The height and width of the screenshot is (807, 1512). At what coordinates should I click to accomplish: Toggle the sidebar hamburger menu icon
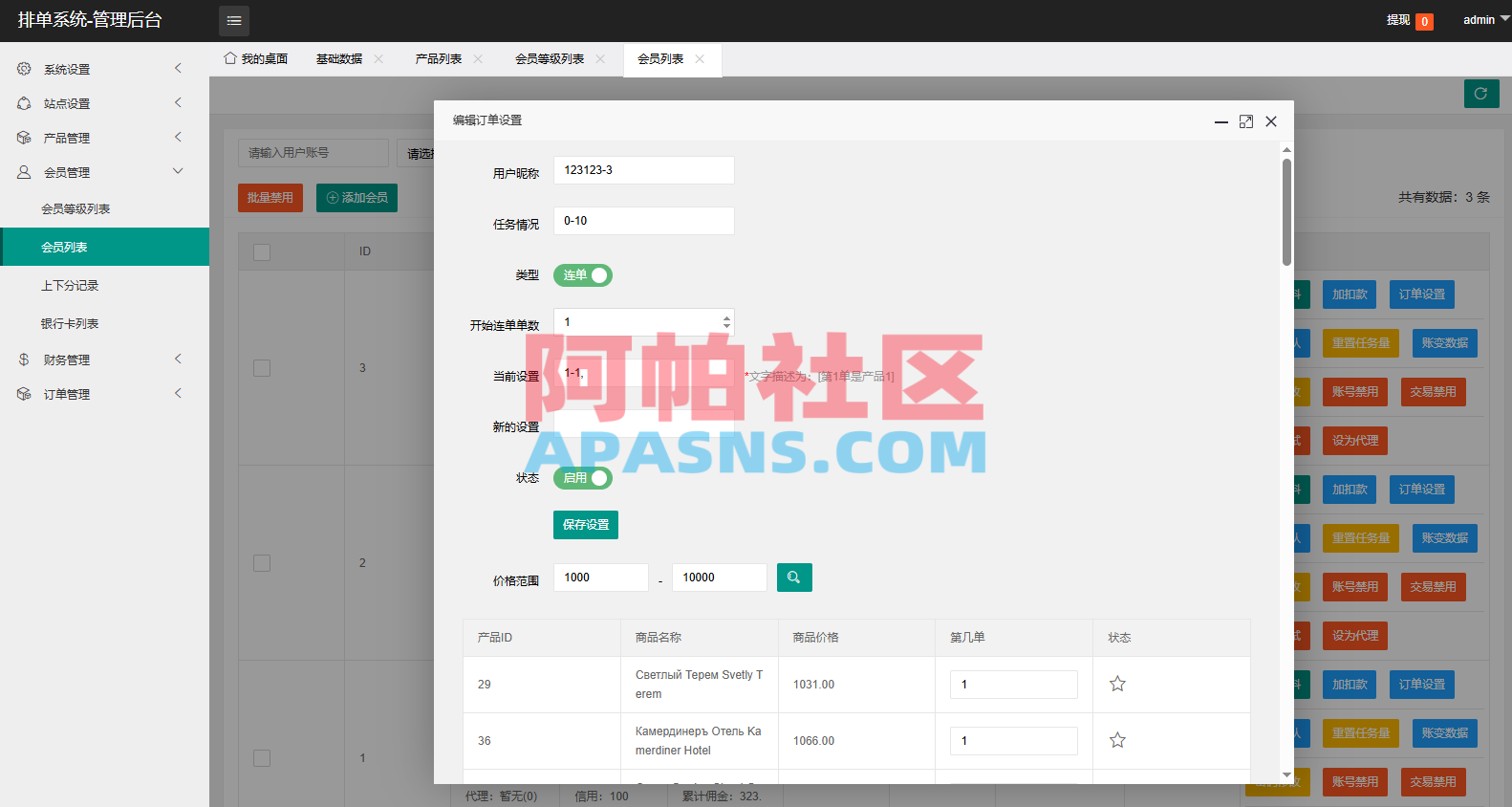click(x=234, y=20)
